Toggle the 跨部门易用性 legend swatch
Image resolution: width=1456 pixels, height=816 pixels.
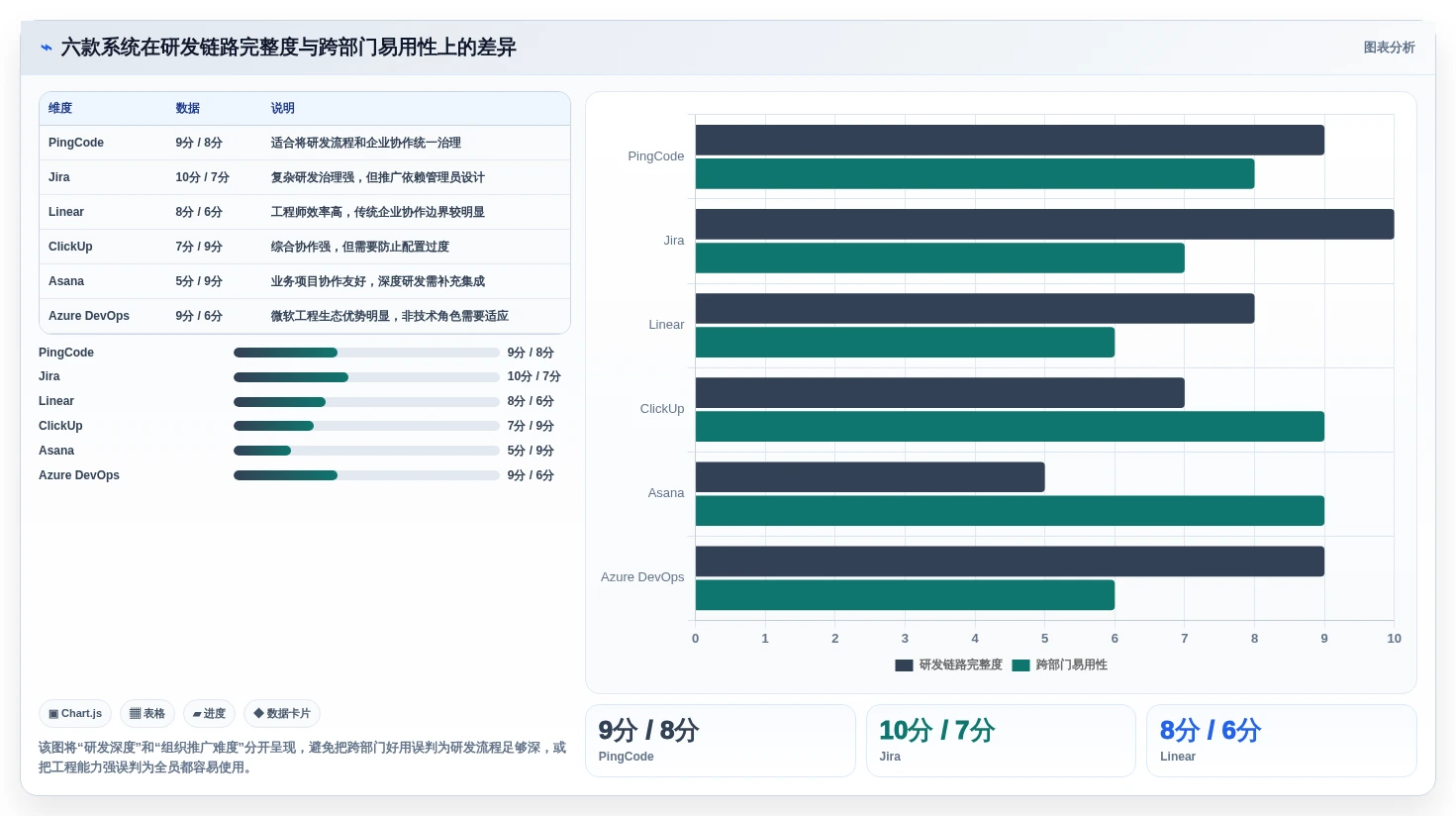pyautogui.click(x=1020, y=665)
